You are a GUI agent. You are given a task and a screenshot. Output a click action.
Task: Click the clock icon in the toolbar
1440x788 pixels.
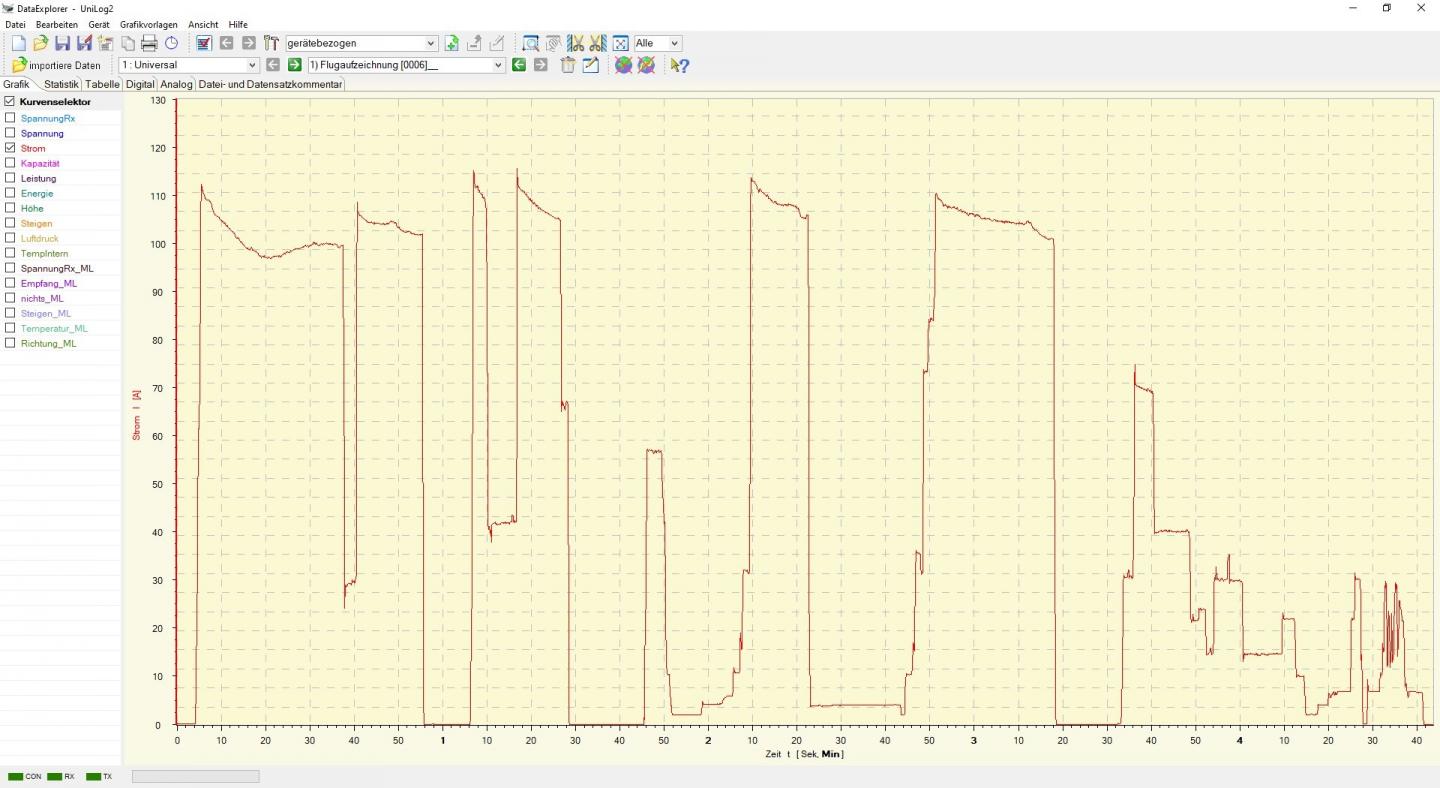(171, 43)
